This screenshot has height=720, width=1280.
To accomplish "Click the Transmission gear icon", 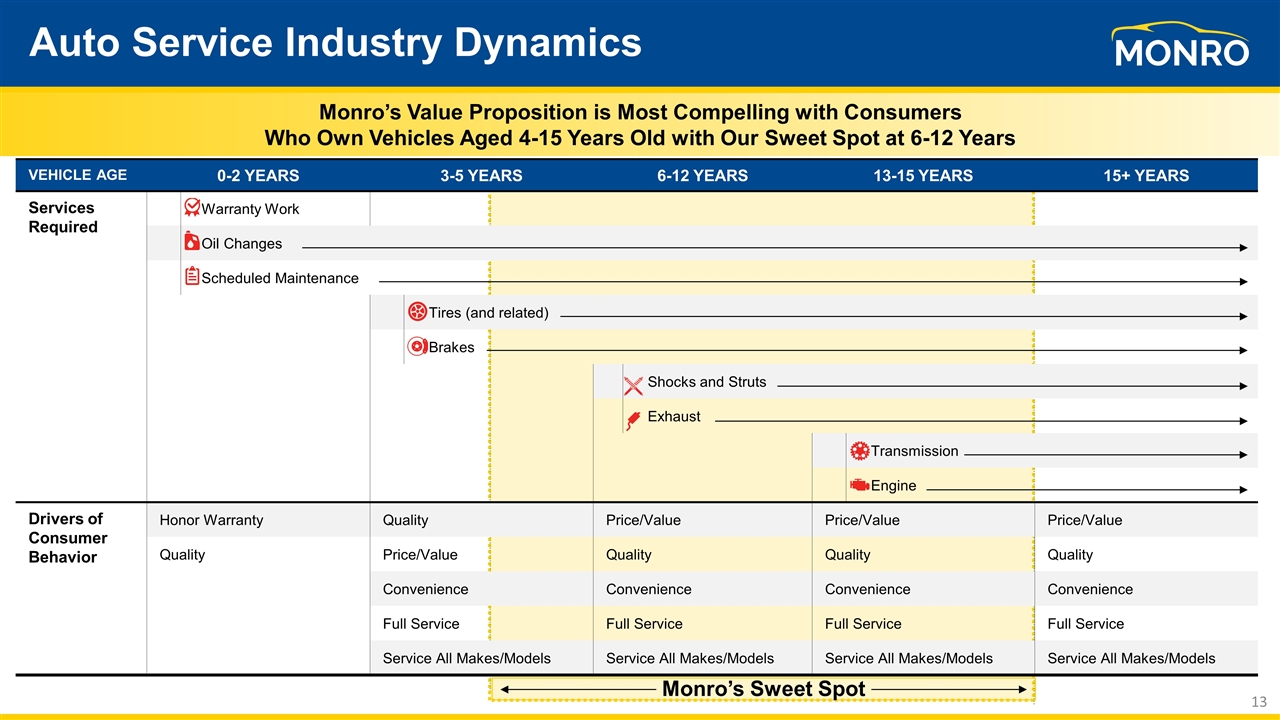I will 859,451.
